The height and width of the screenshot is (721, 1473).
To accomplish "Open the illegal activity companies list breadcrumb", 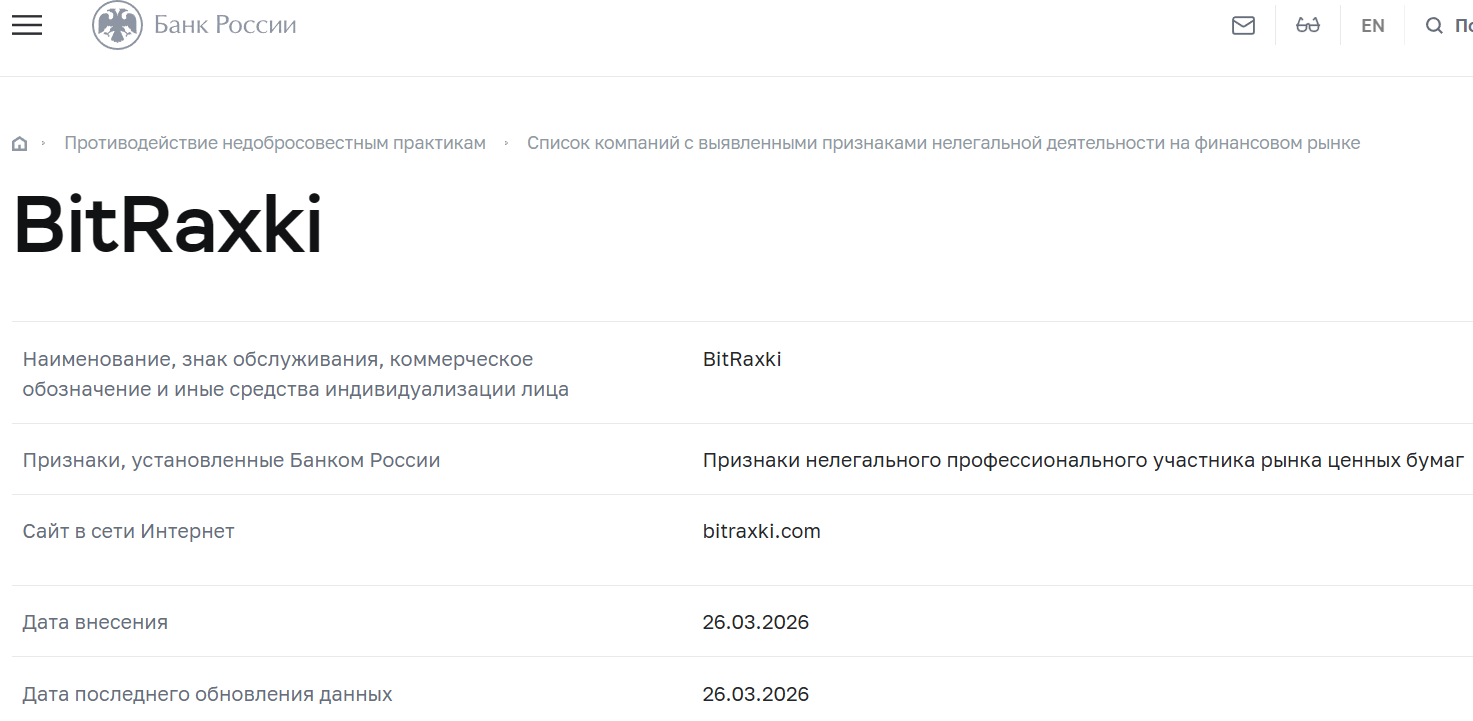I will [944, 142].
